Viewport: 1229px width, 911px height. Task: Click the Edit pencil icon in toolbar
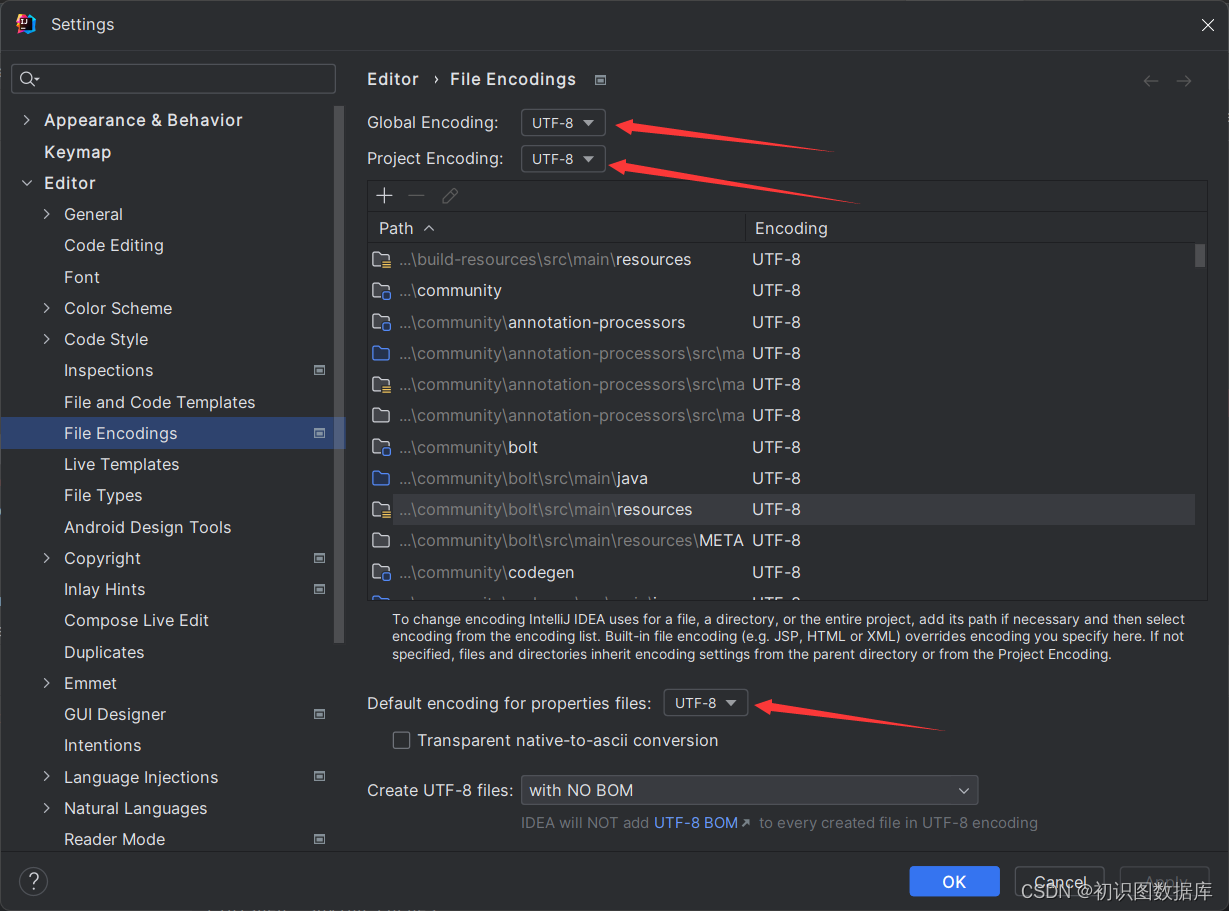point(450,196)
